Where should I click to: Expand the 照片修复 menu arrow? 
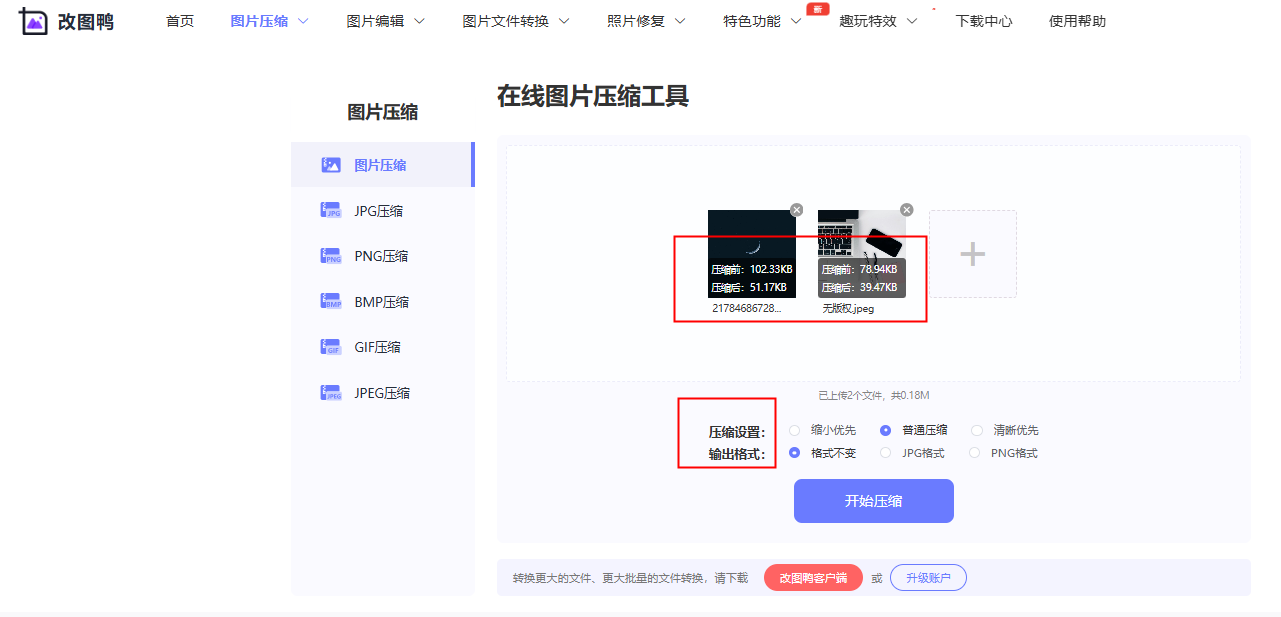coord(680,21)
